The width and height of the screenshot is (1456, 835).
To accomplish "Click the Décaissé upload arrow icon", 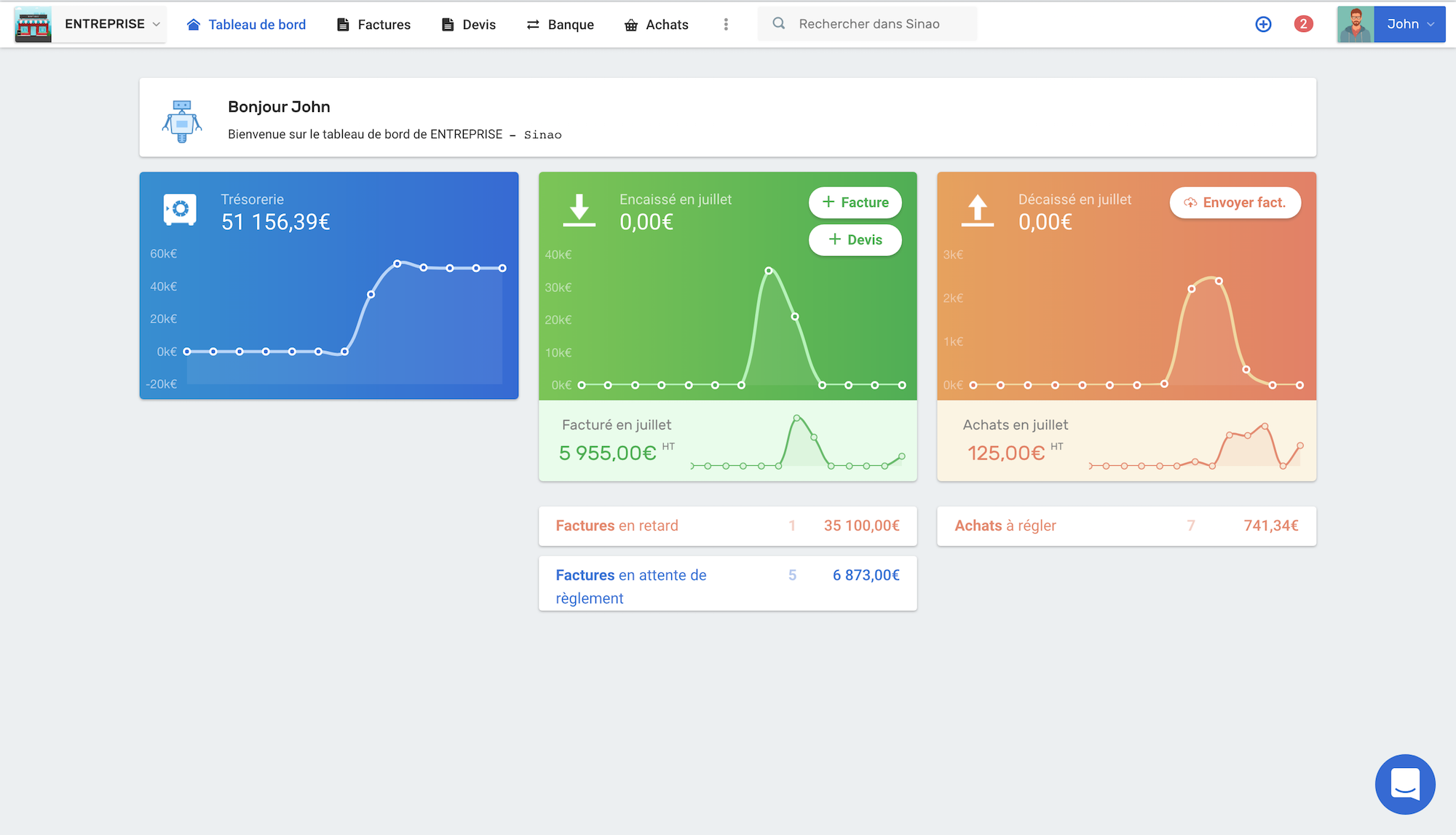I will [x=978, y=210].
